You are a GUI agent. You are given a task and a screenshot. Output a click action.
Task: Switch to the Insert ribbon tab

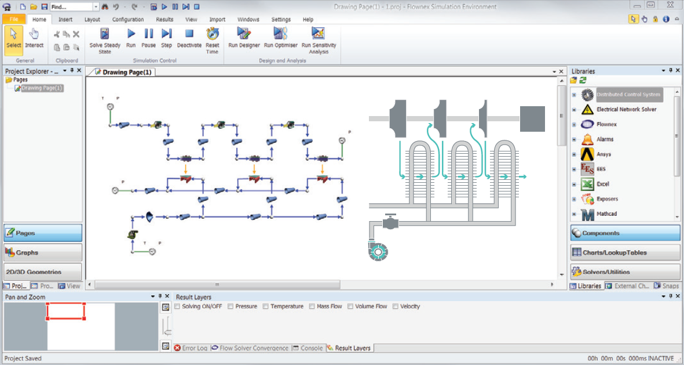(x=65, y=19)
